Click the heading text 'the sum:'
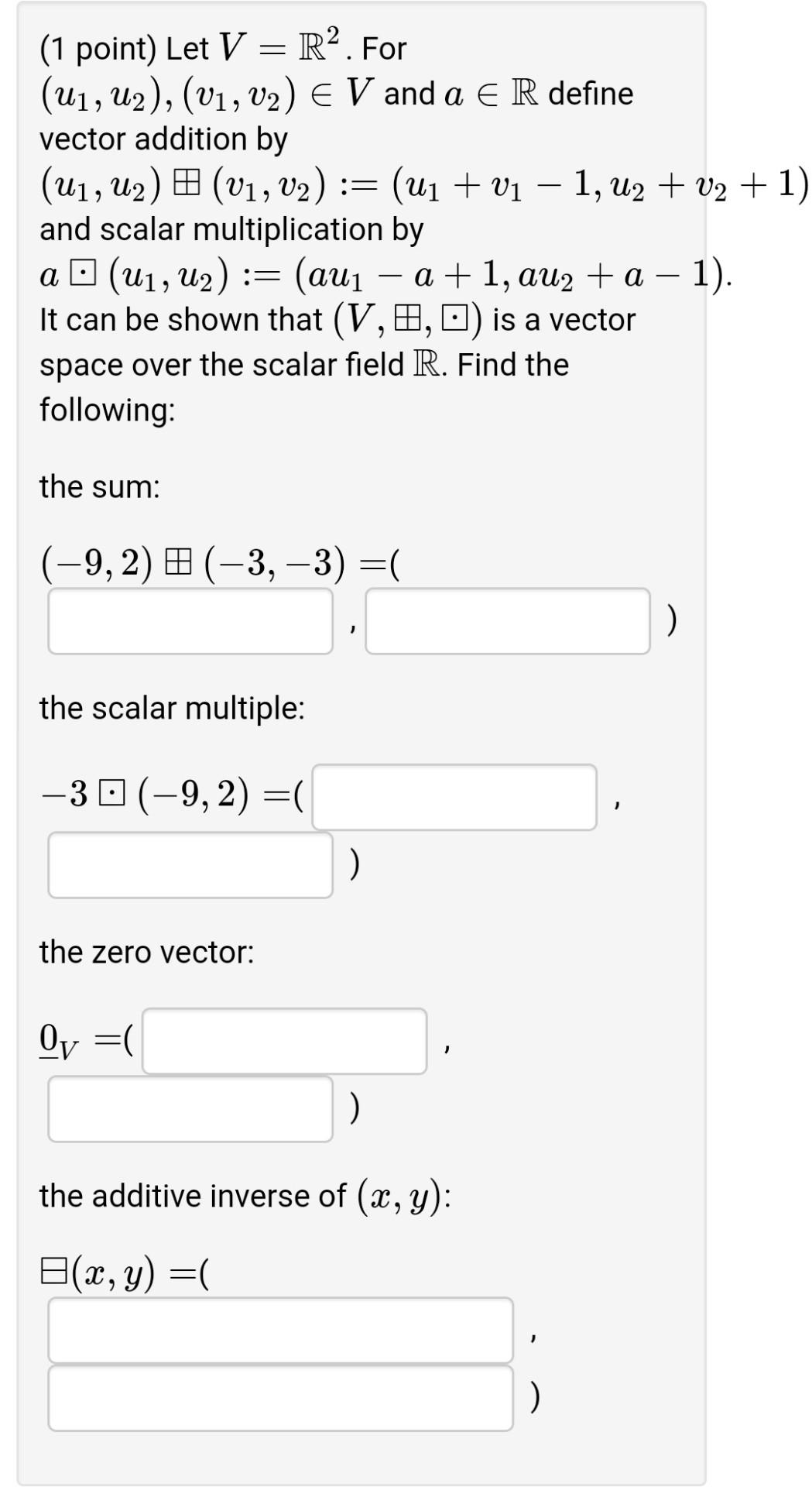This screenshot has height=1487, width=812. coord(99,486)
